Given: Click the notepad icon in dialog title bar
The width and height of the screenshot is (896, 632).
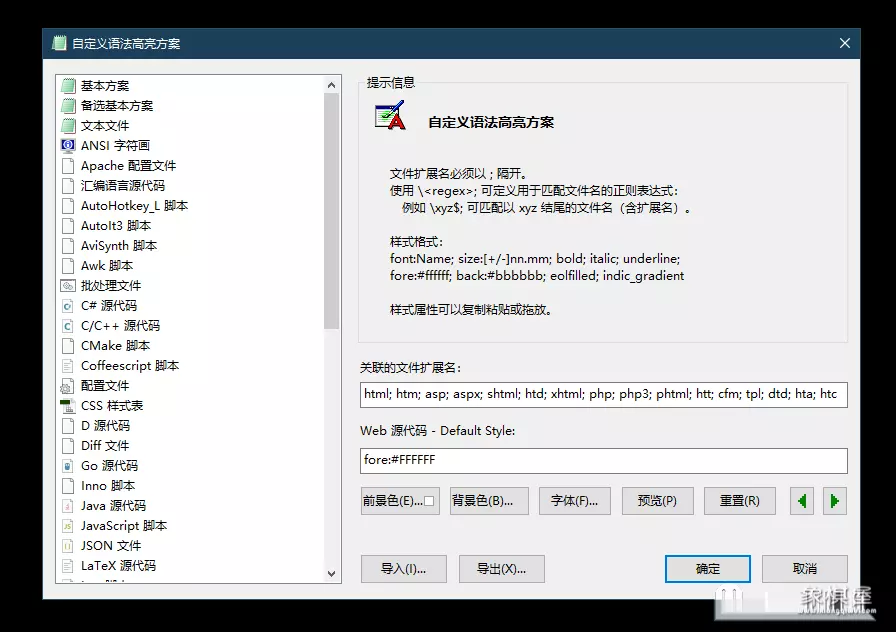Looking at the screenshot, I should coord(59,43).
